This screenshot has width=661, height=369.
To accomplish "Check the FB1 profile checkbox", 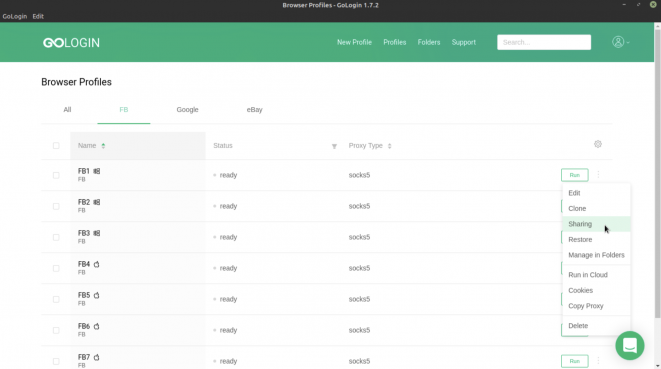I will (x=56, y=175).
